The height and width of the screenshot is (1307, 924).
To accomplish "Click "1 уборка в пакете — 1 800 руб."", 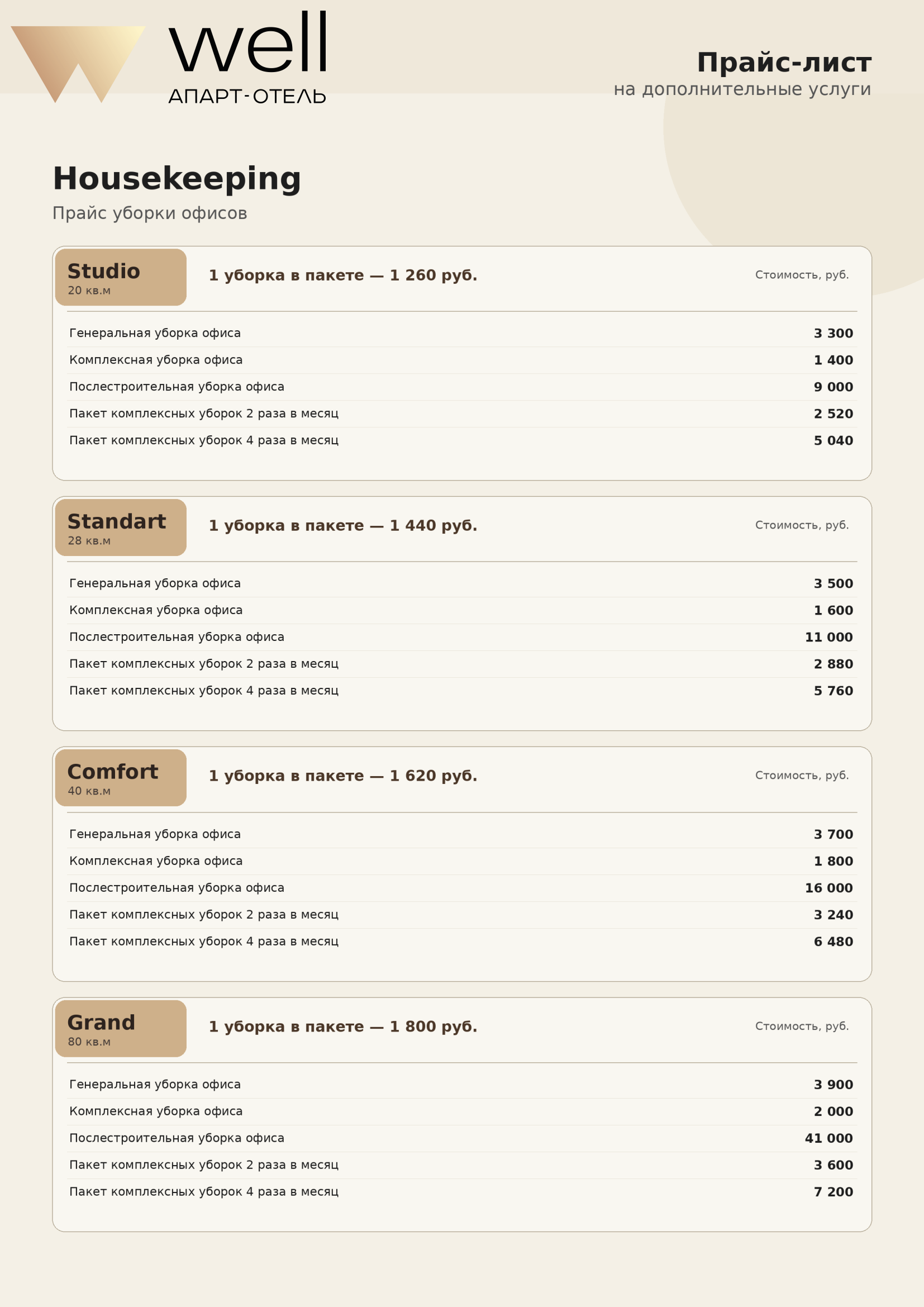I will [342, 1026].
